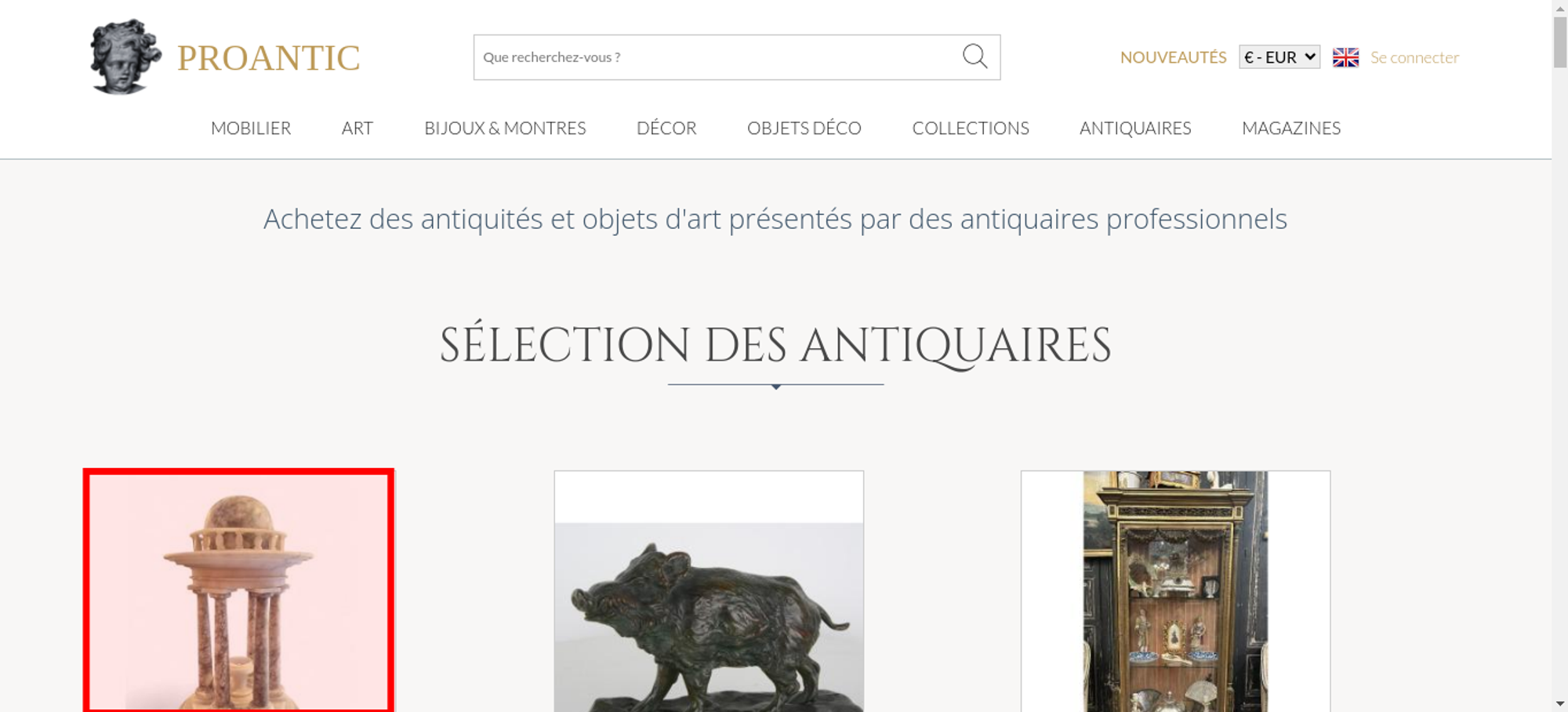Click the scrollbar down arrow

tap(1559, 703)
